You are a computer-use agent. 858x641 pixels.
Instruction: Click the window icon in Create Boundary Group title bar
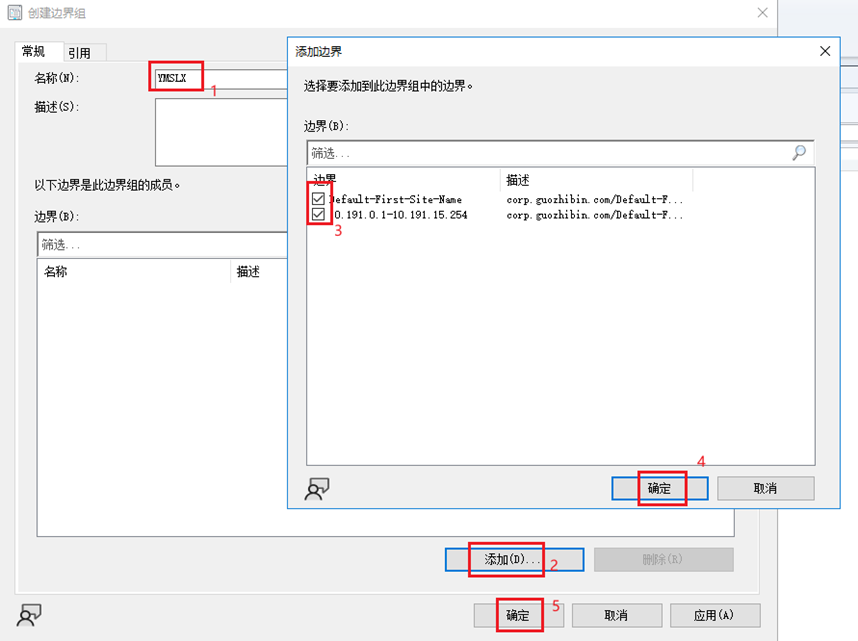15,13
